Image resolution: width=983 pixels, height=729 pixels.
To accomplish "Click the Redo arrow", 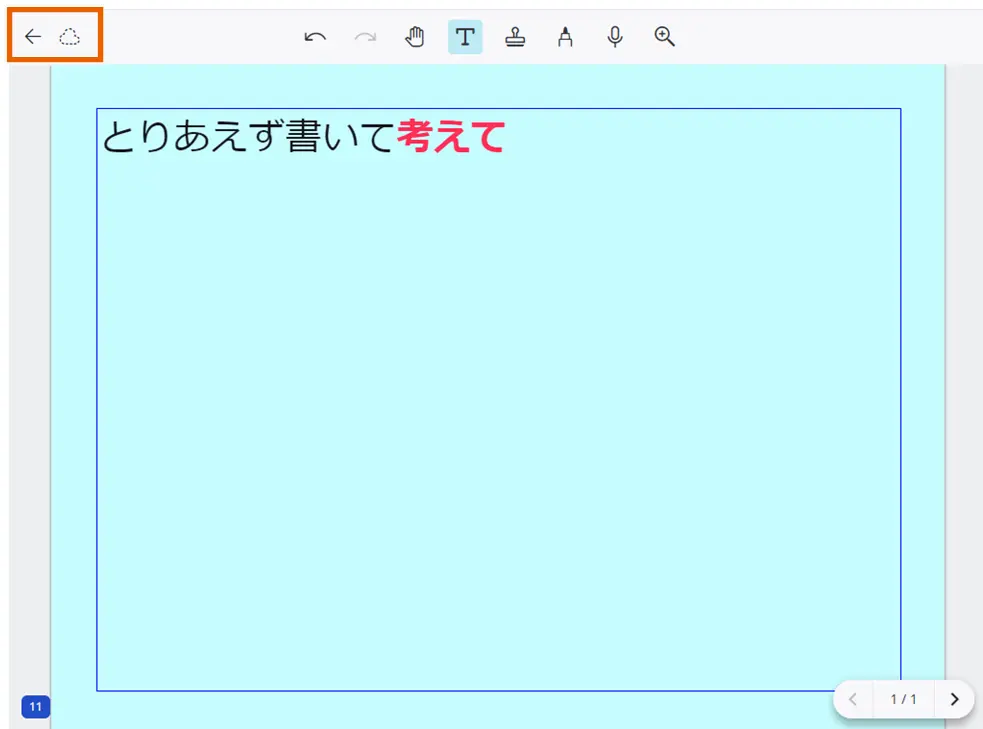I will click(x=364, y=36).
